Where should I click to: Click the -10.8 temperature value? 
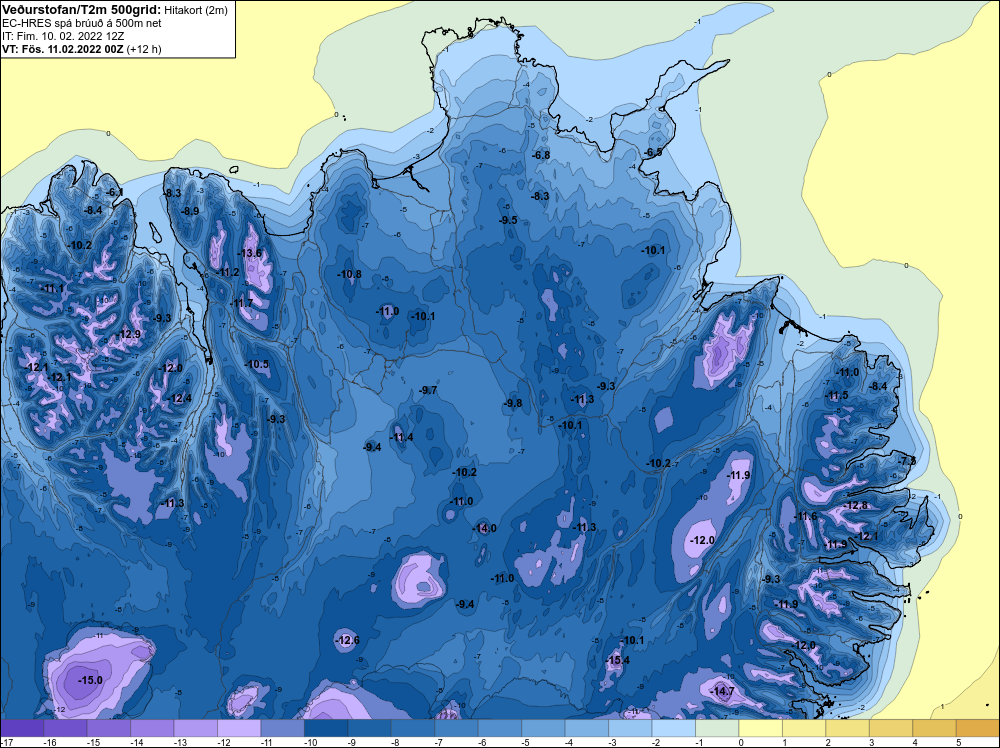coord(349,274)
